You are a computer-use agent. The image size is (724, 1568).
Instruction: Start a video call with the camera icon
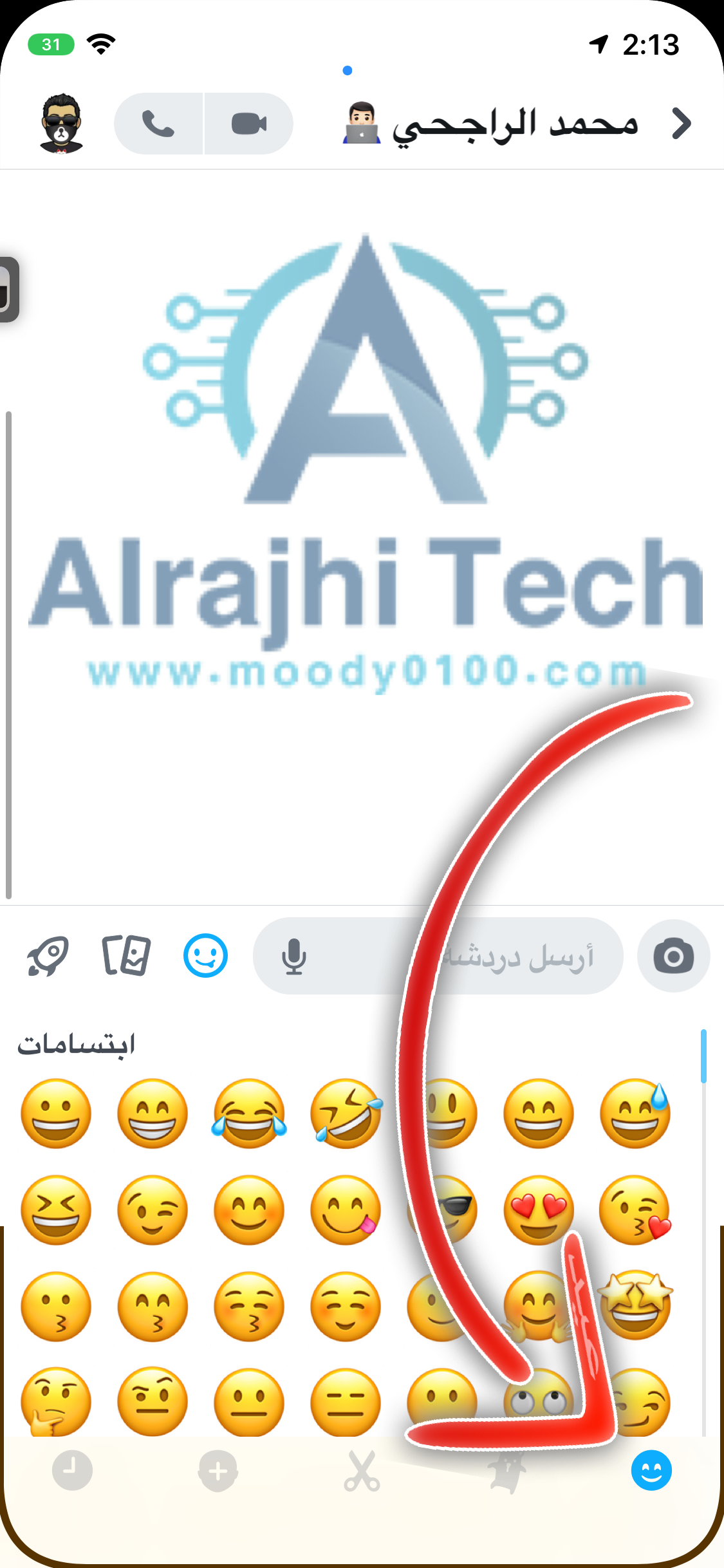tap(249, 124)
